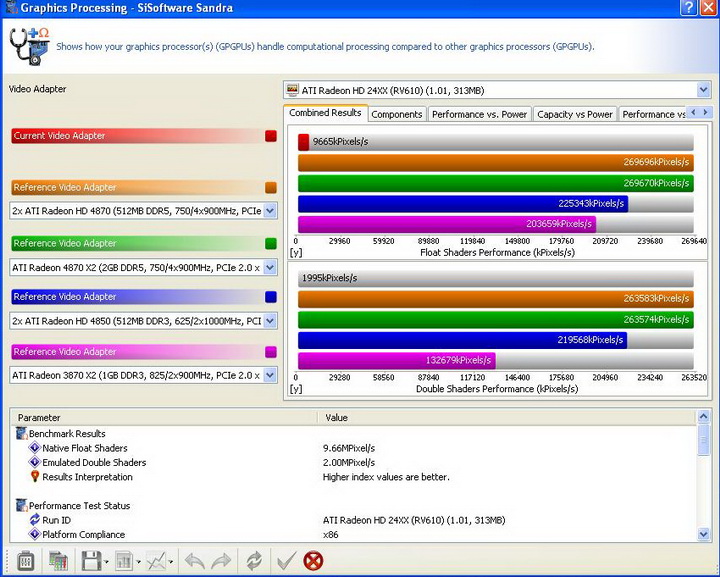The height and width of the screenshot is (577, 720).
Task: Open the arrow beside the save icon
Action: coord(107,562)
